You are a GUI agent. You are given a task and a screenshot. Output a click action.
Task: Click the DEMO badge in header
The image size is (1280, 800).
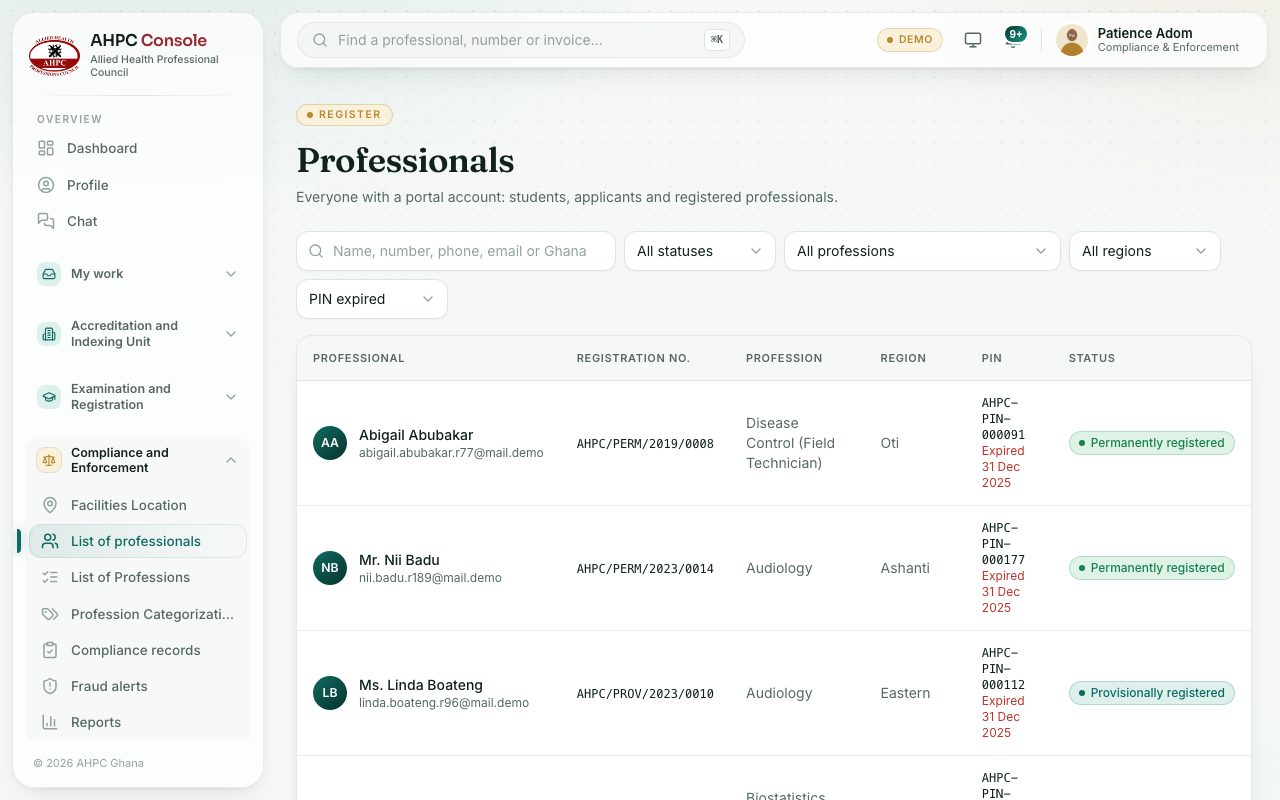(x=910, y=40)
